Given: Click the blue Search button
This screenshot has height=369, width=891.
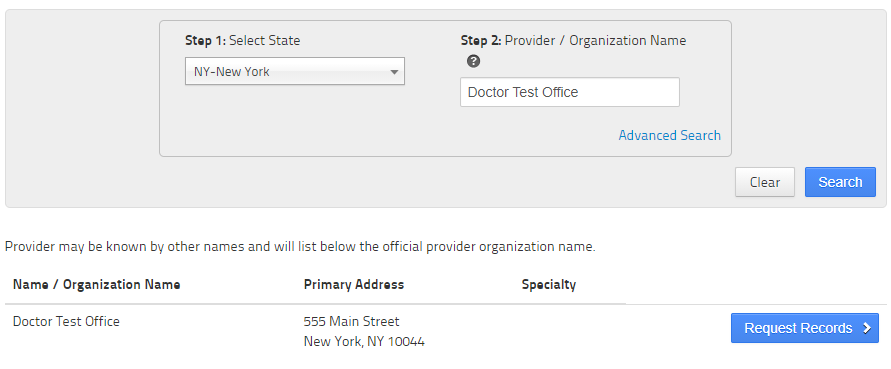Looking at the screenshot, I should click(840, 182).
